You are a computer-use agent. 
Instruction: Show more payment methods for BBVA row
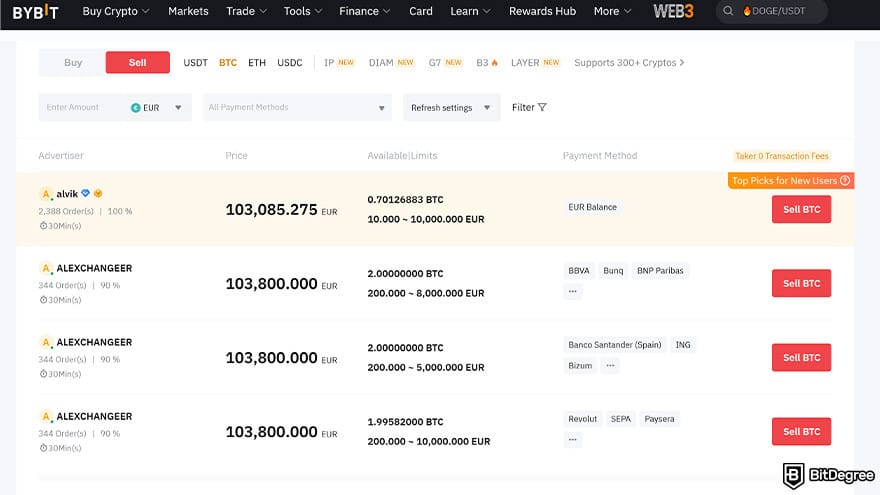click(x=572, y=291)
